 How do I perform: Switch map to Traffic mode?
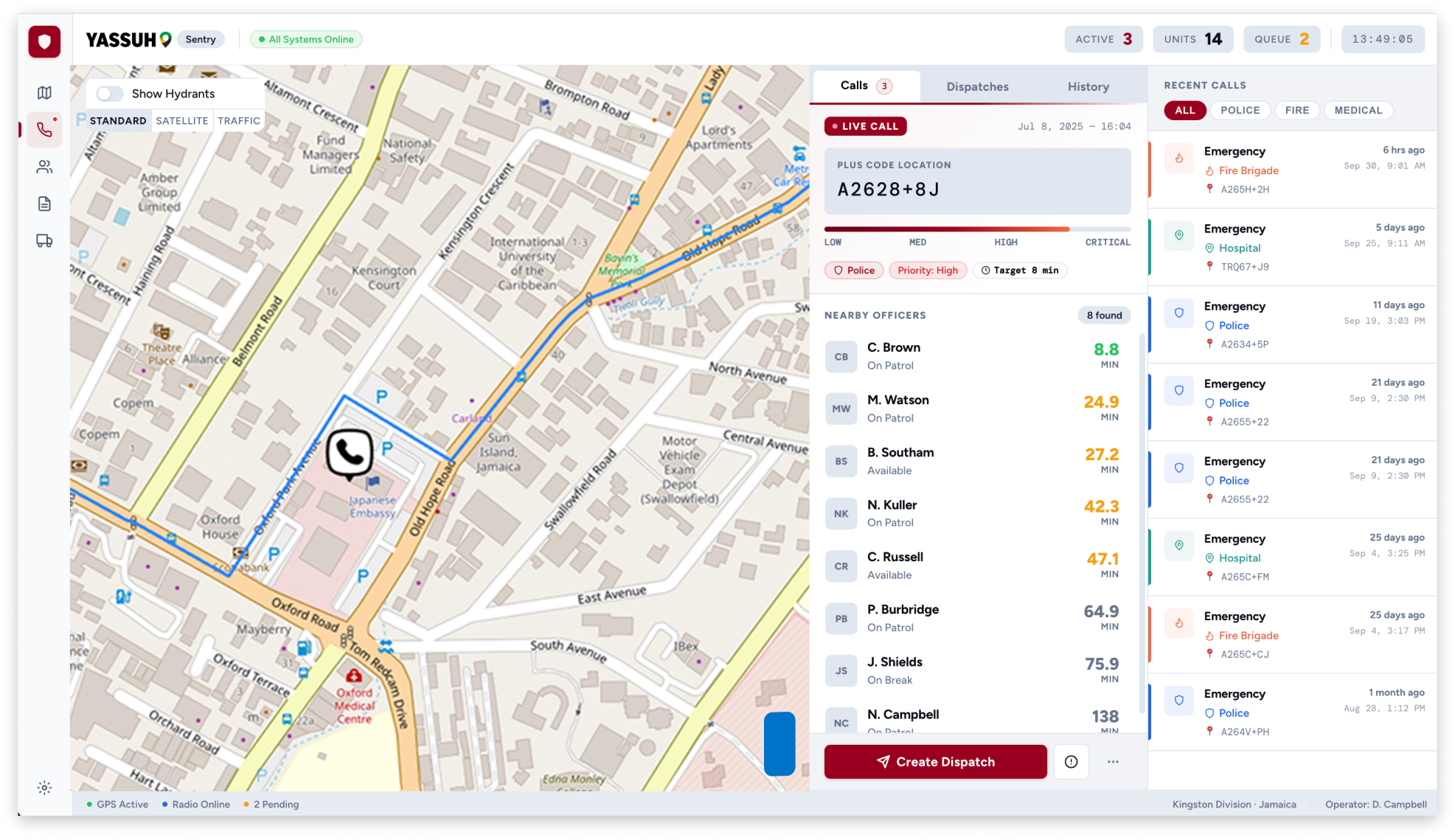[239, 121]
